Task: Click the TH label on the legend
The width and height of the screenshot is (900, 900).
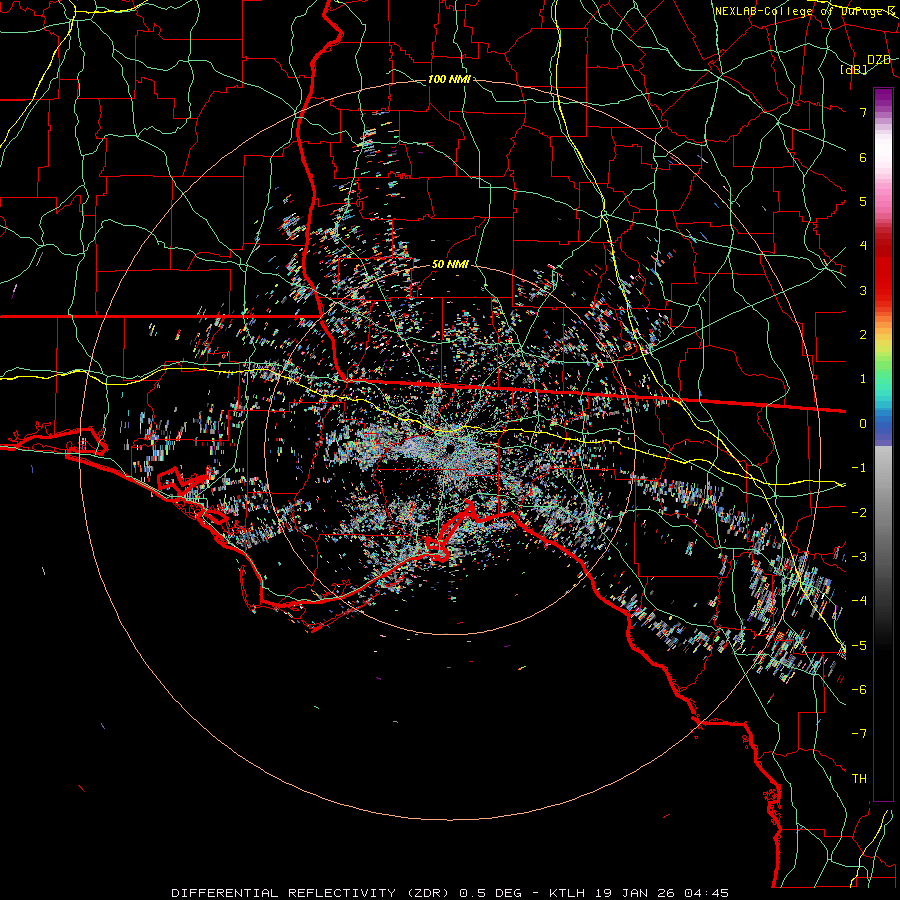Action: pos(859,778)
